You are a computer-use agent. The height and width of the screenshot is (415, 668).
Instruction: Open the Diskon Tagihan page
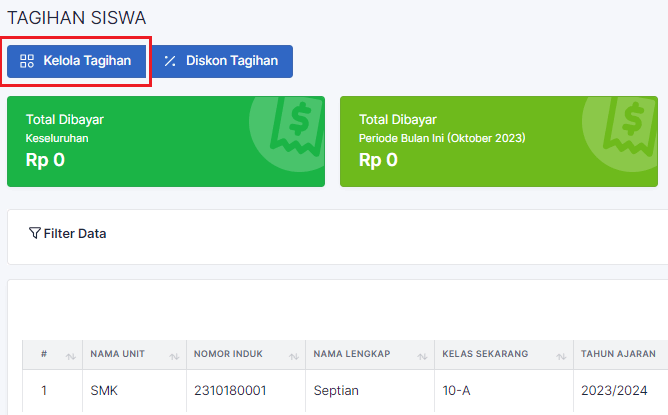pyautogui.click(x=222, y=61)
